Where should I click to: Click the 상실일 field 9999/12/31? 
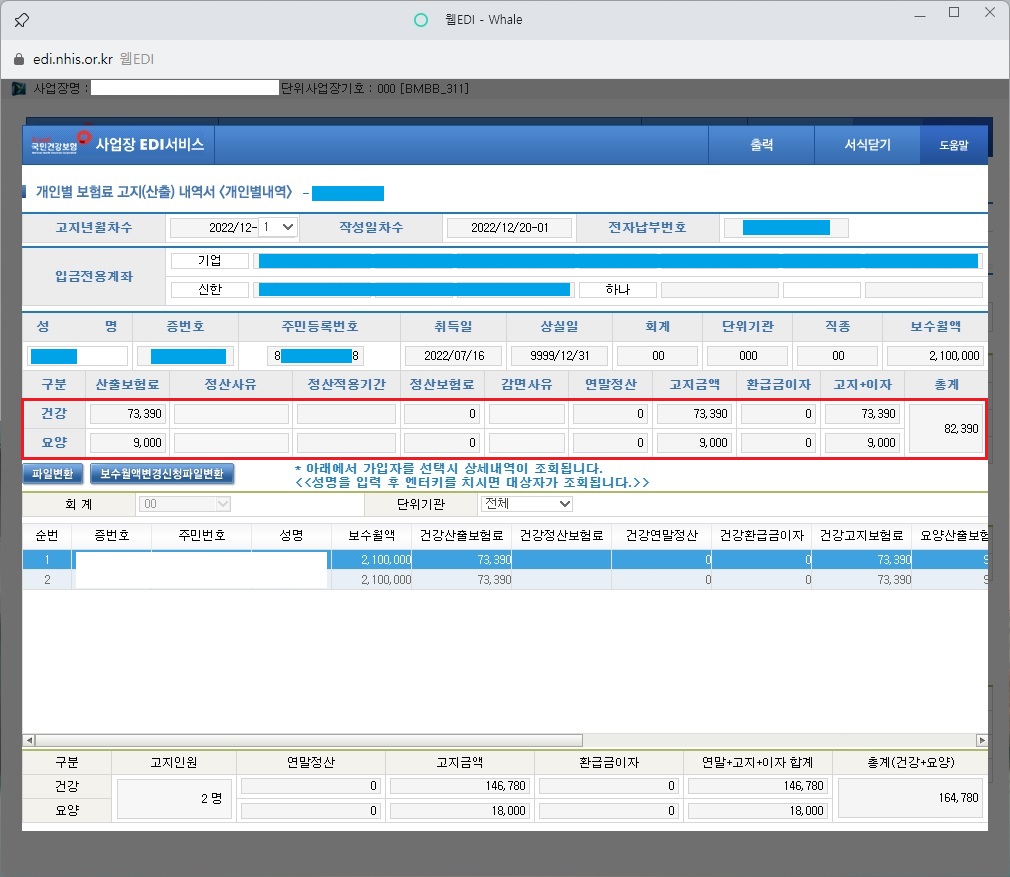pyautogui.click(x=559, y=355)
